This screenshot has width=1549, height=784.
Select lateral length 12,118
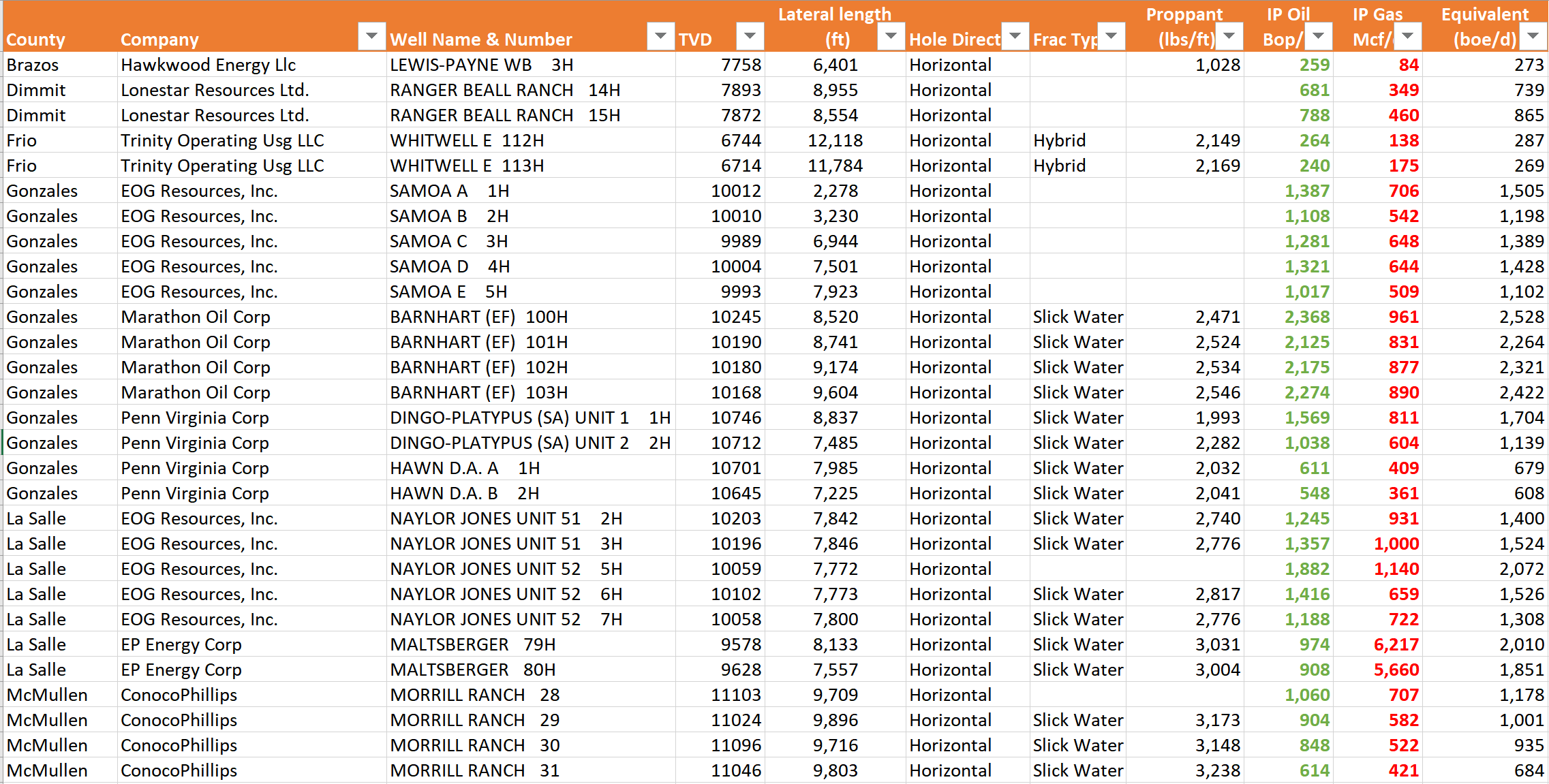835,140
